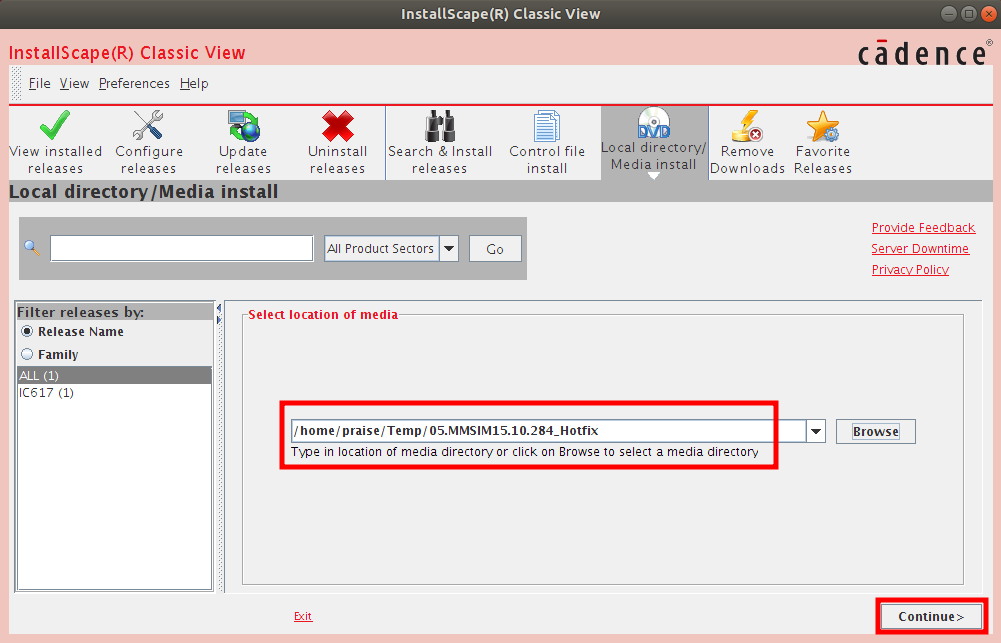The width and height of the screenshot is (1001, 643).
Task: Click the release search text field
Action: (x=181, y=248)
